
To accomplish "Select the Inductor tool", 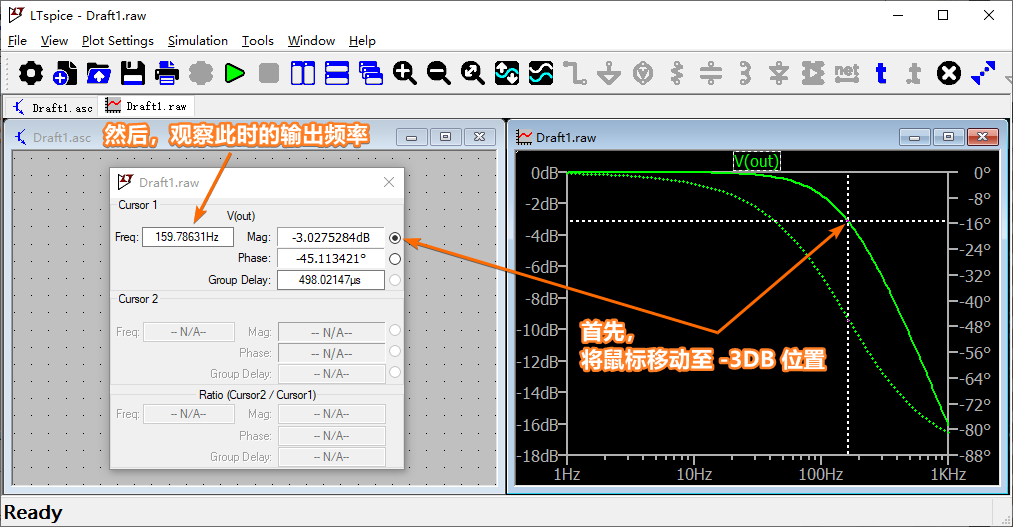I will click(745, 73).
